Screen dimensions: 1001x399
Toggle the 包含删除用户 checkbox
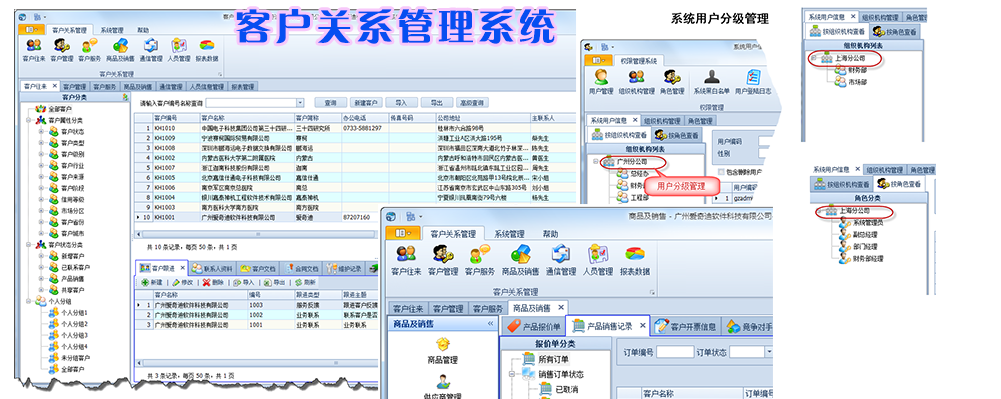pos(721,172)
